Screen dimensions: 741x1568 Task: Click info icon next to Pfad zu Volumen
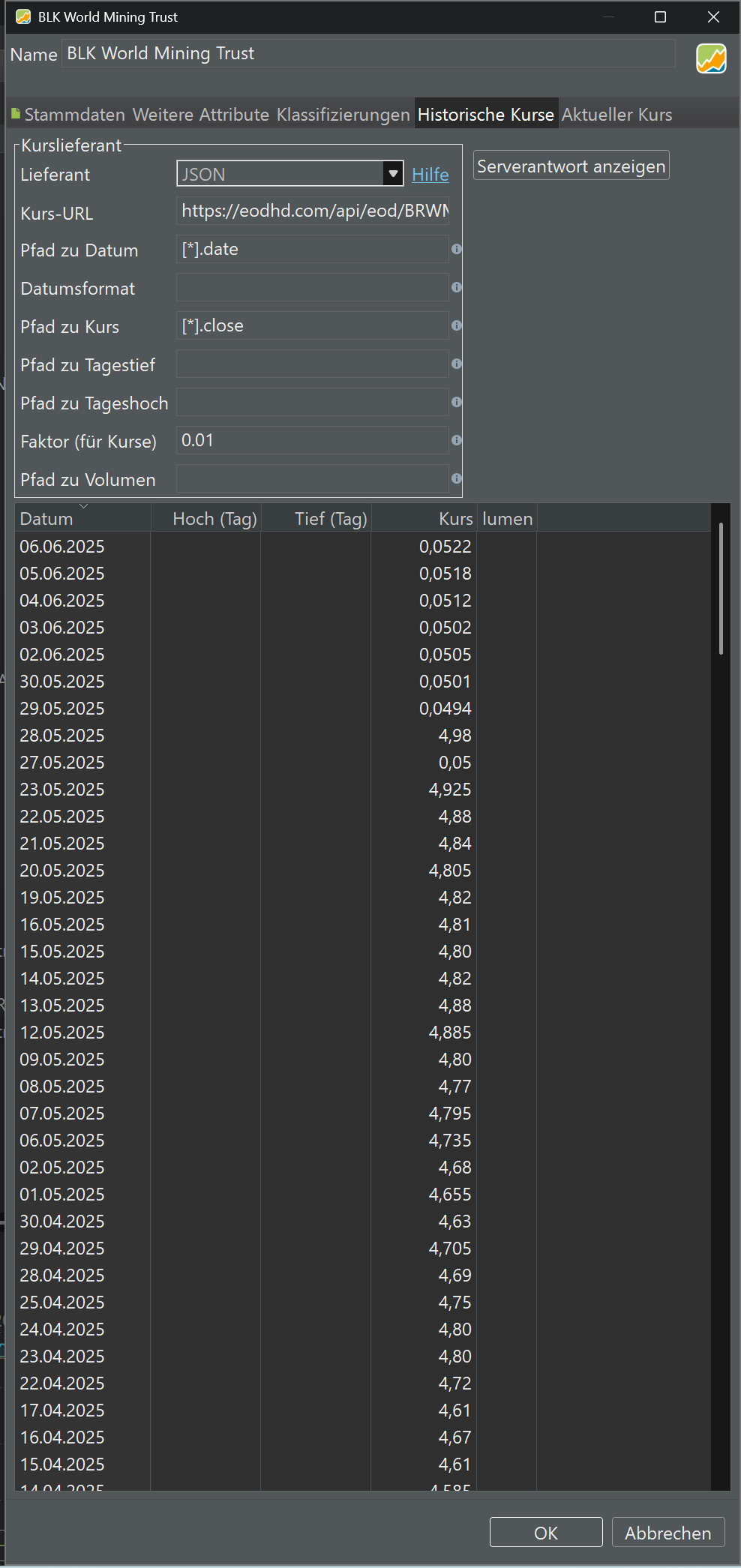coord(456,478)
